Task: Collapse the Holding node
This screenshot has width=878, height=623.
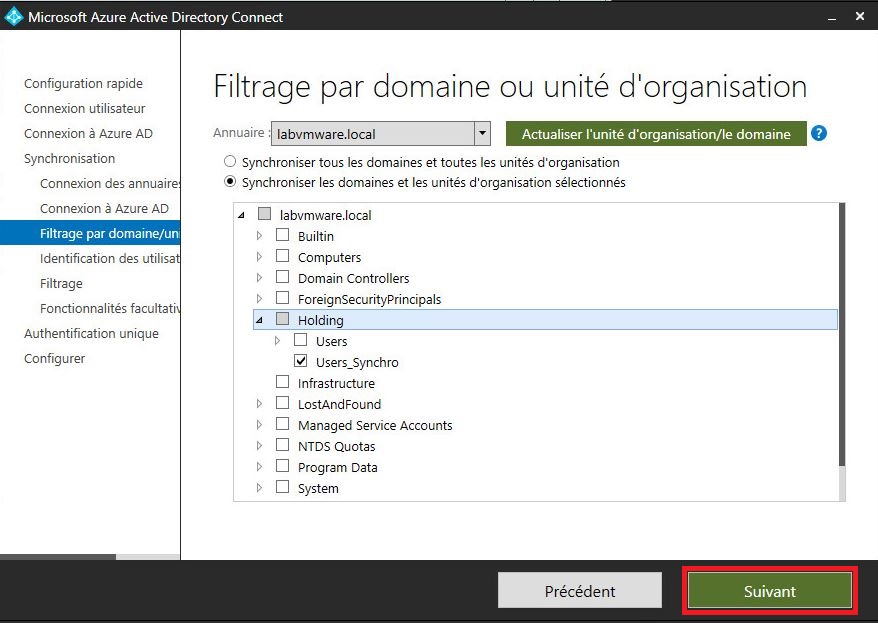Action: (259, 320)
